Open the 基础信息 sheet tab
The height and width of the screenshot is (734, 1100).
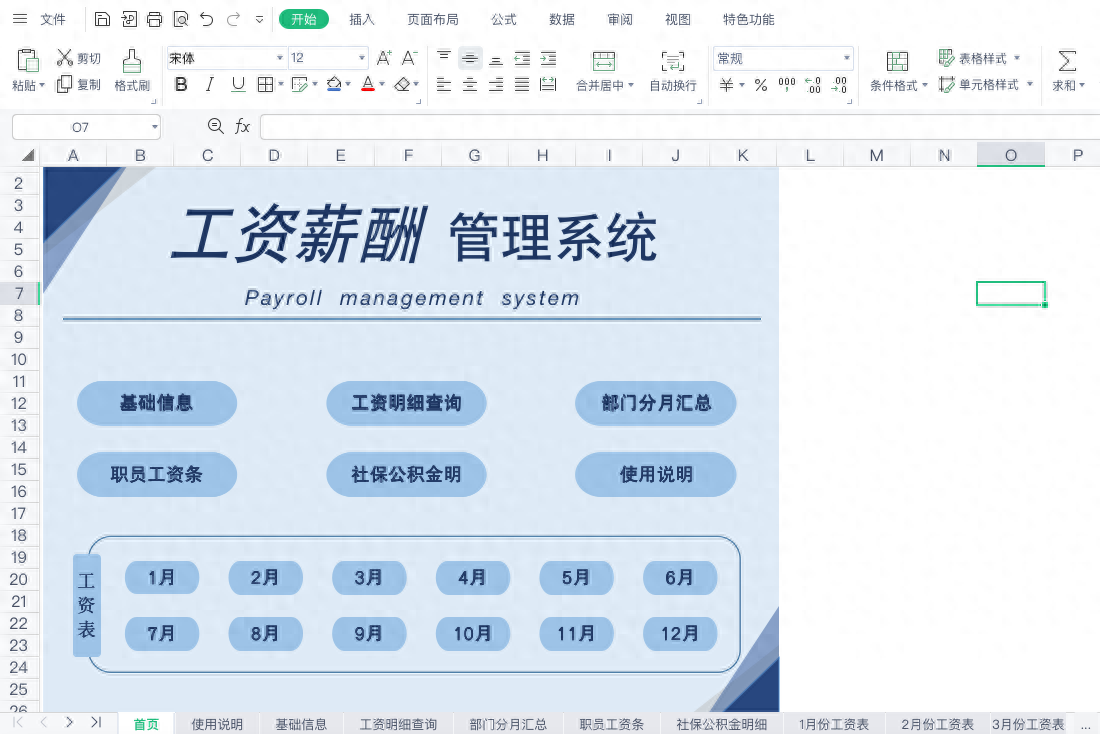tap(301, 724)
